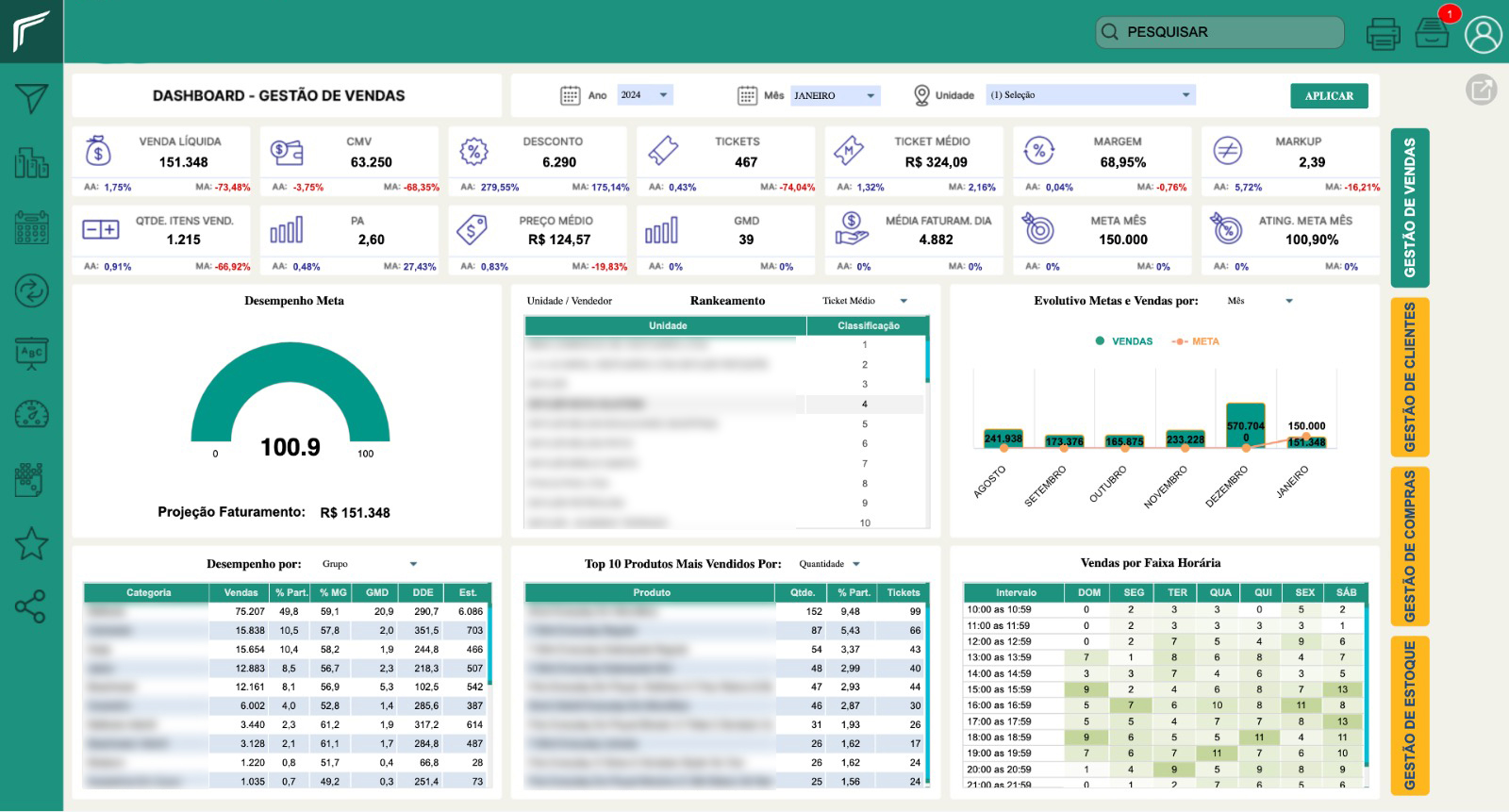Screen dimensions: 1509x812
Task: Click the paper plane icon in sidebar
Action: click(31, 98)
